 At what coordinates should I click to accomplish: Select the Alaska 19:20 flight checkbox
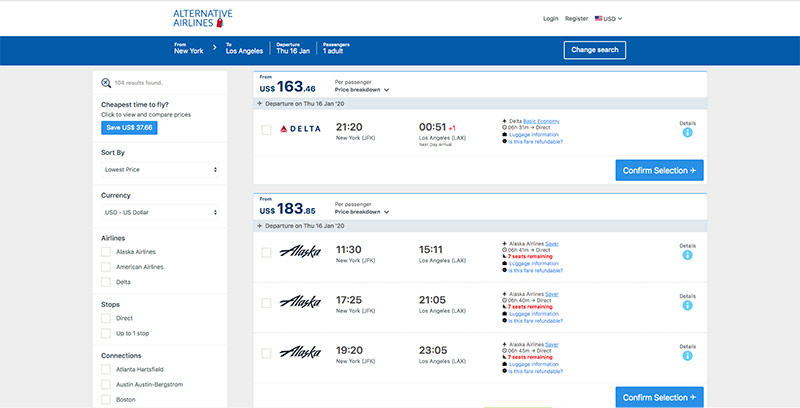point(266,353)
